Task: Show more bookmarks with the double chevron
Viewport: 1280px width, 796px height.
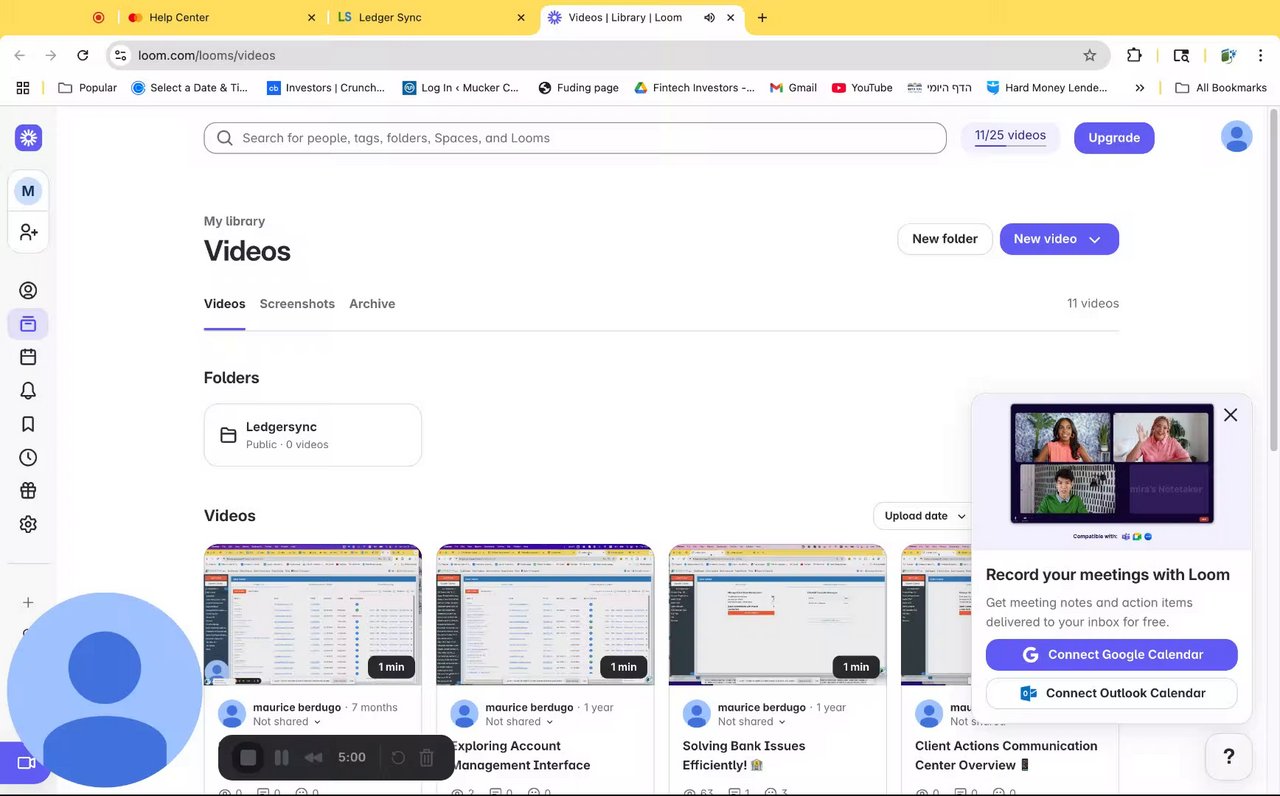Action: [x=1139, y=88]
